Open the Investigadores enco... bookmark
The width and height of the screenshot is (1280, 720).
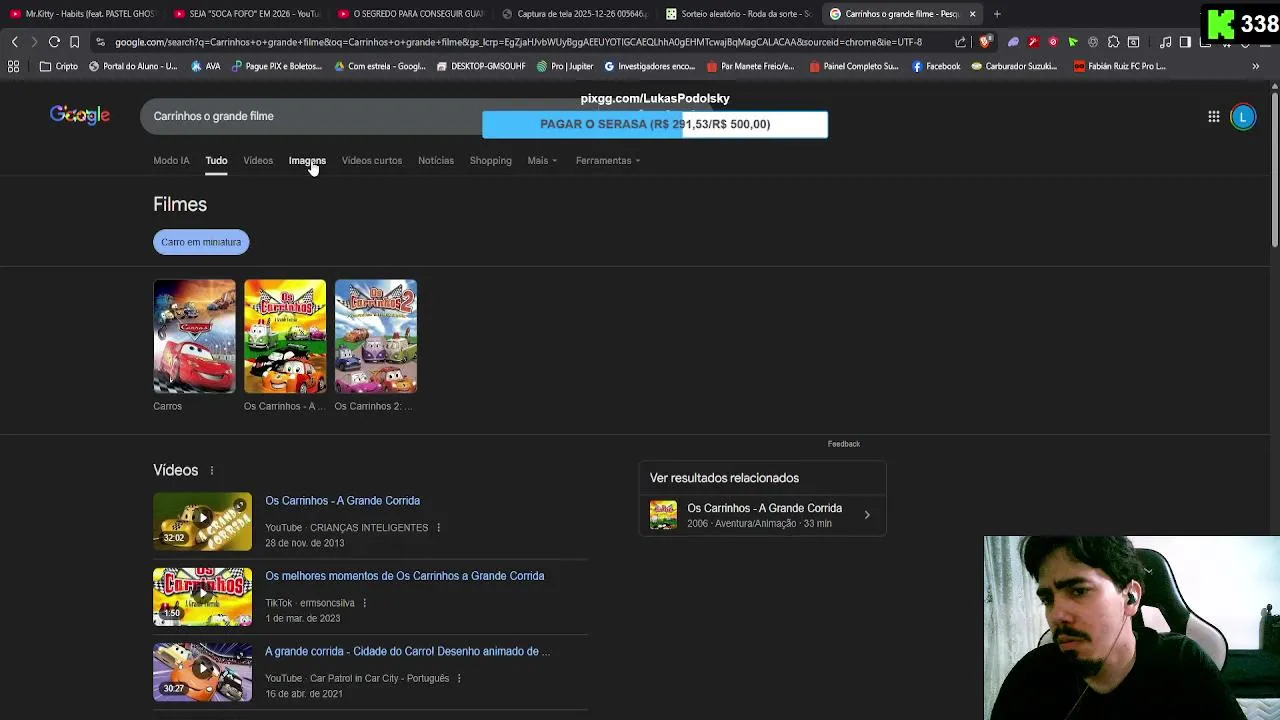(649, 66)
